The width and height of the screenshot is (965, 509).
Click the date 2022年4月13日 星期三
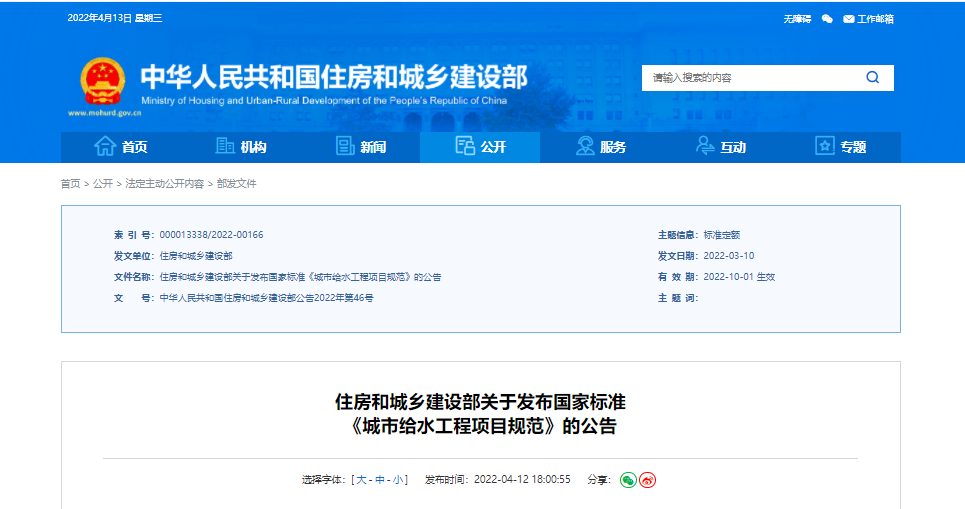click(x=115, y=18)
